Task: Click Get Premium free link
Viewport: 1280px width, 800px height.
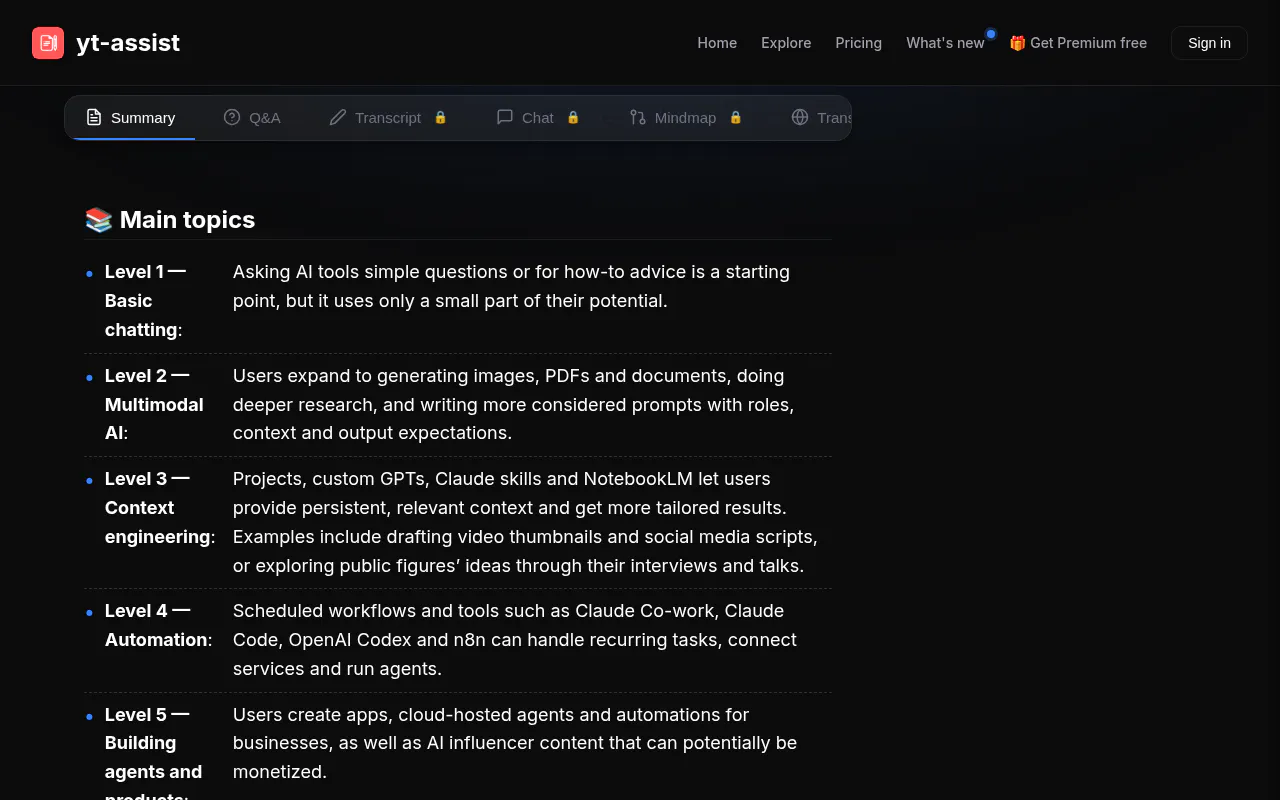Action: [1078, 43]
